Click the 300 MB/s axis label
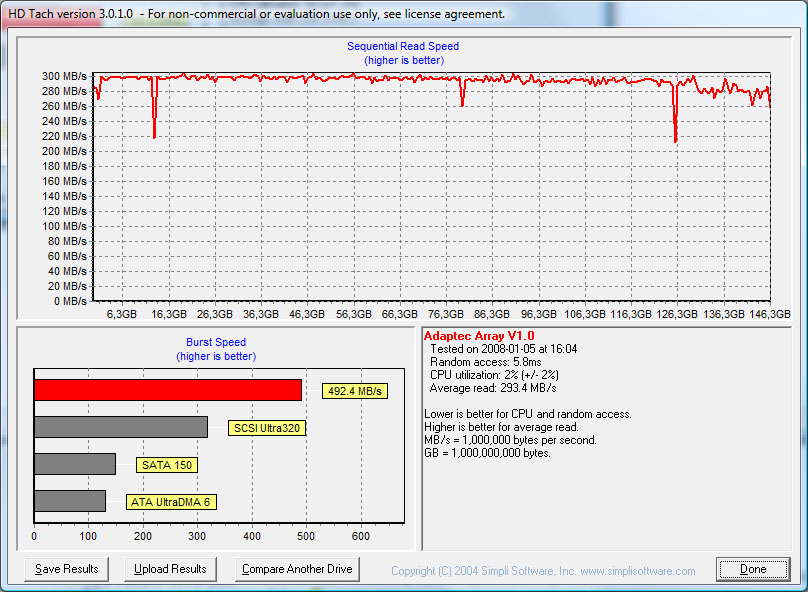 [64, 76]
